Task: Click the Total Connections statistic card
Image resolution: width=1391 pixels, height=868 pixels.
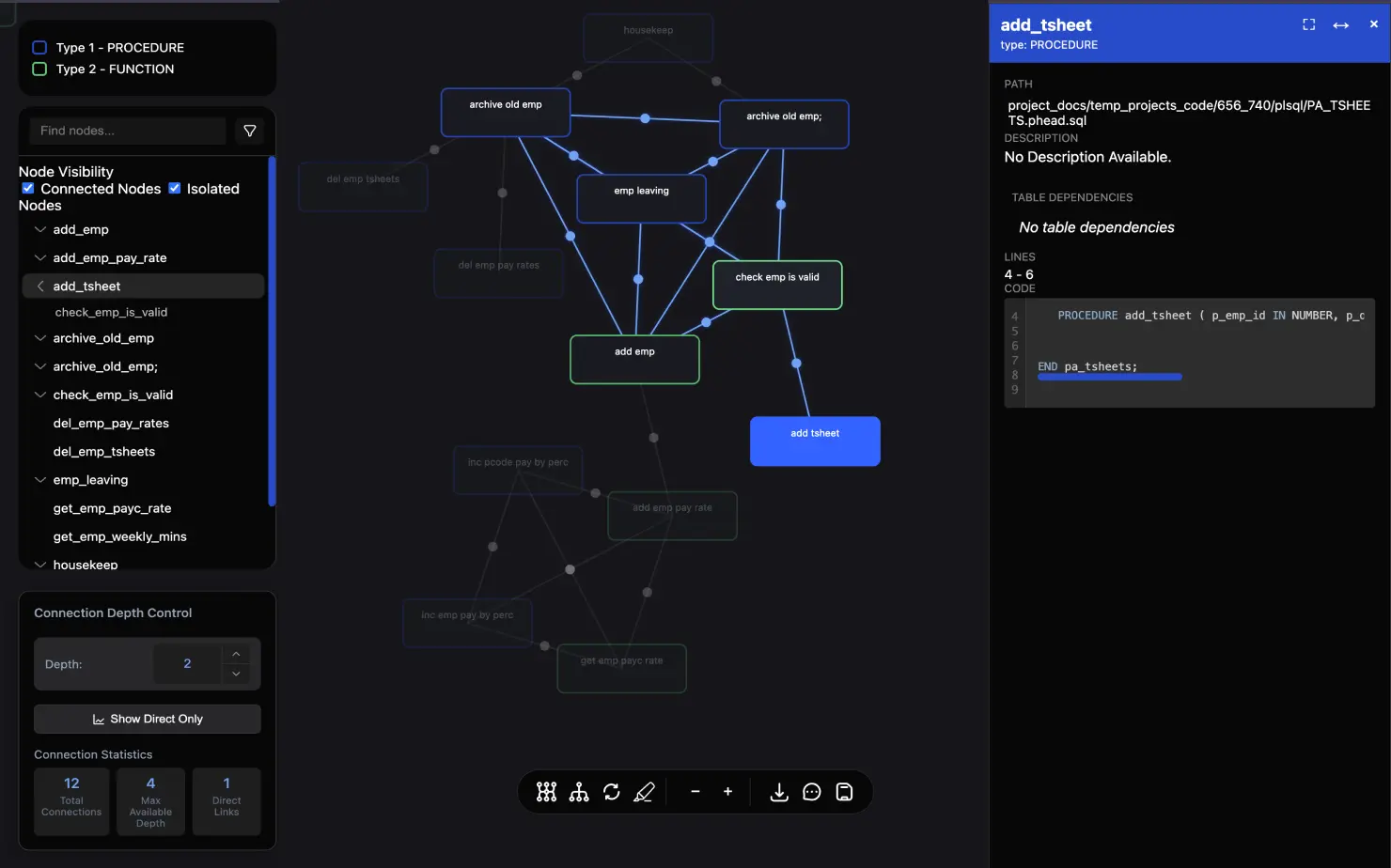Action: pyautogui.click(x=71, y=801)
